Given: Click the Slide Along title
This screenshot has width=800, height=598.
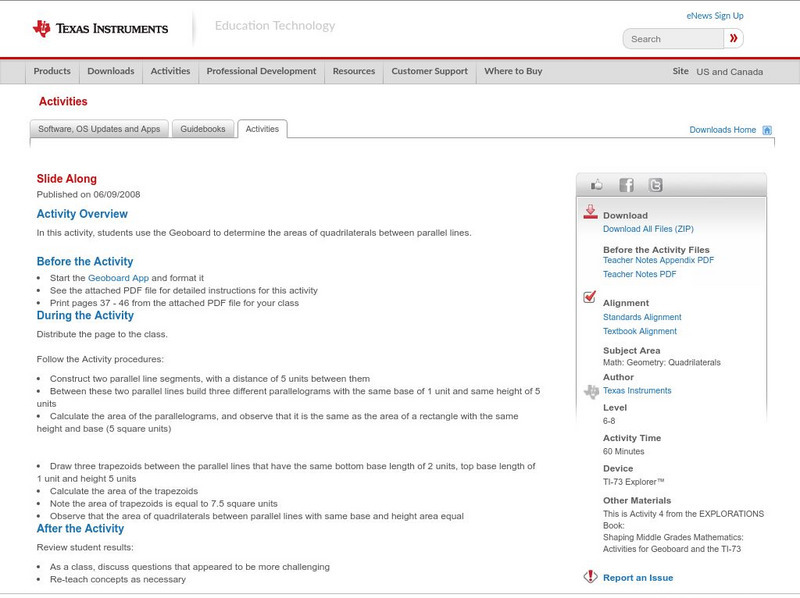Looking at the screenshot, I should [x=66, y=179].
